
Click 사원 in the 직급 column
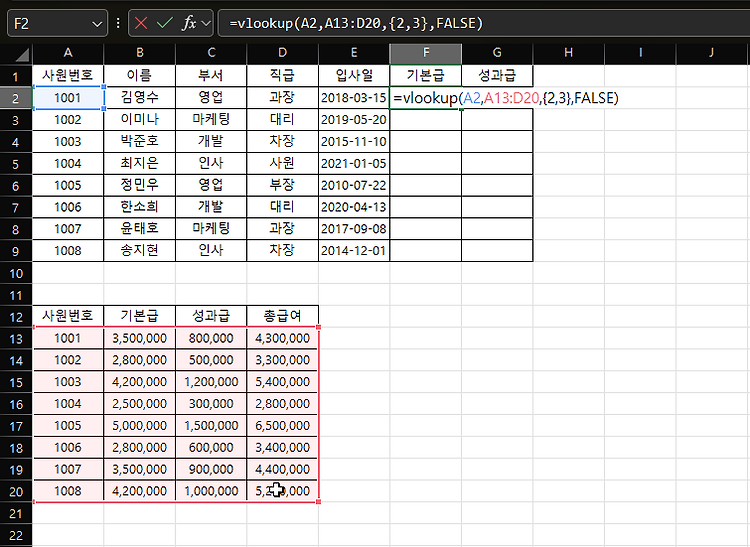(x=282, y=163)
